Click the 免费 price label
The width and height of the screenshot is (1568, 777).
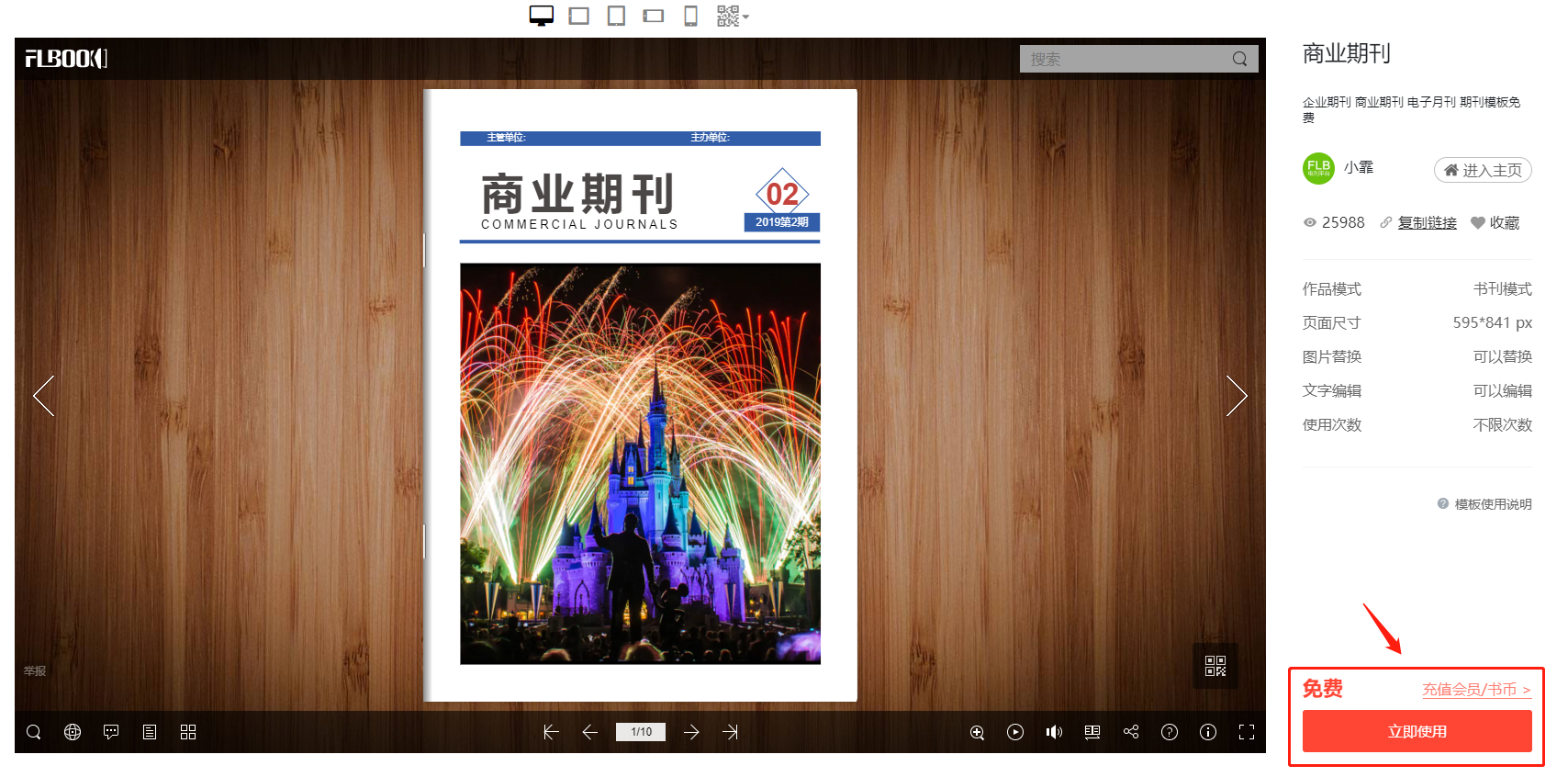click(1323, 689)
